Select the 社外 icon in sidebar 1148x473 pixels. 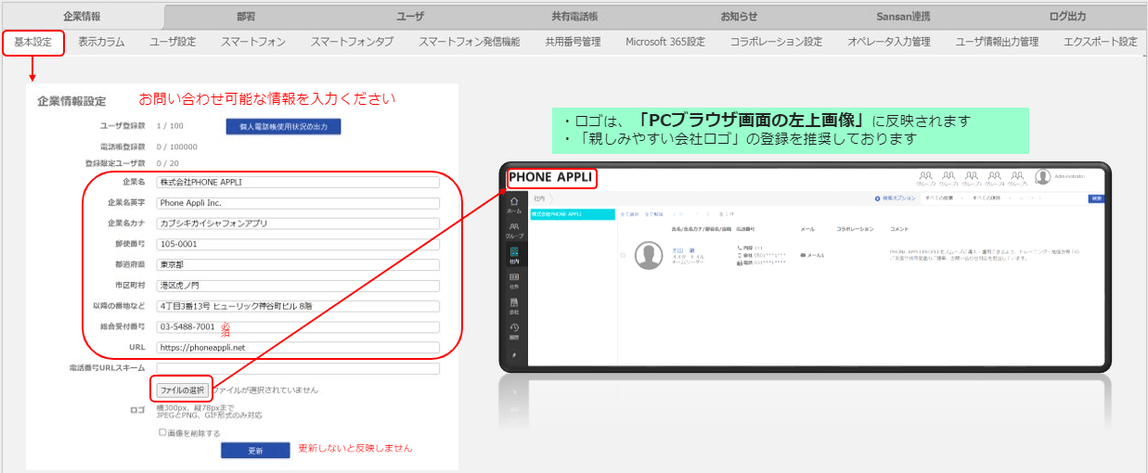point(514,278)
